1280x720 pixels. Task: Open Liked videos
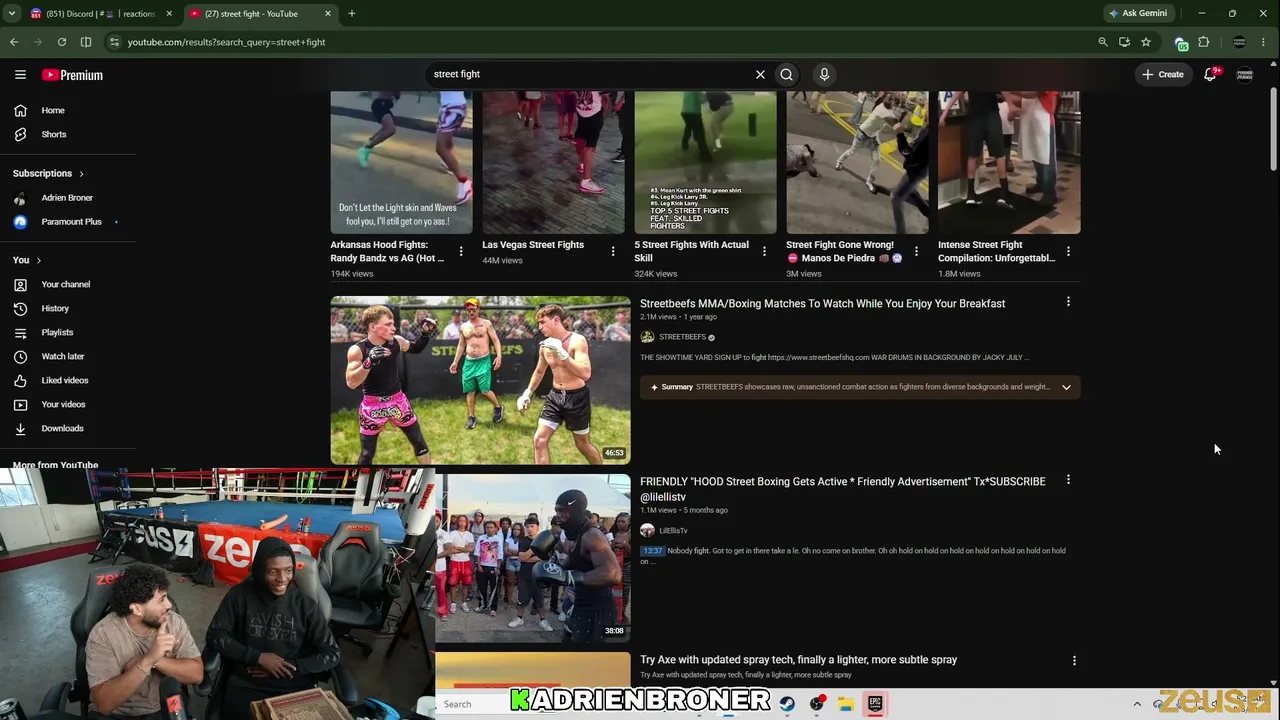point(66,380)
